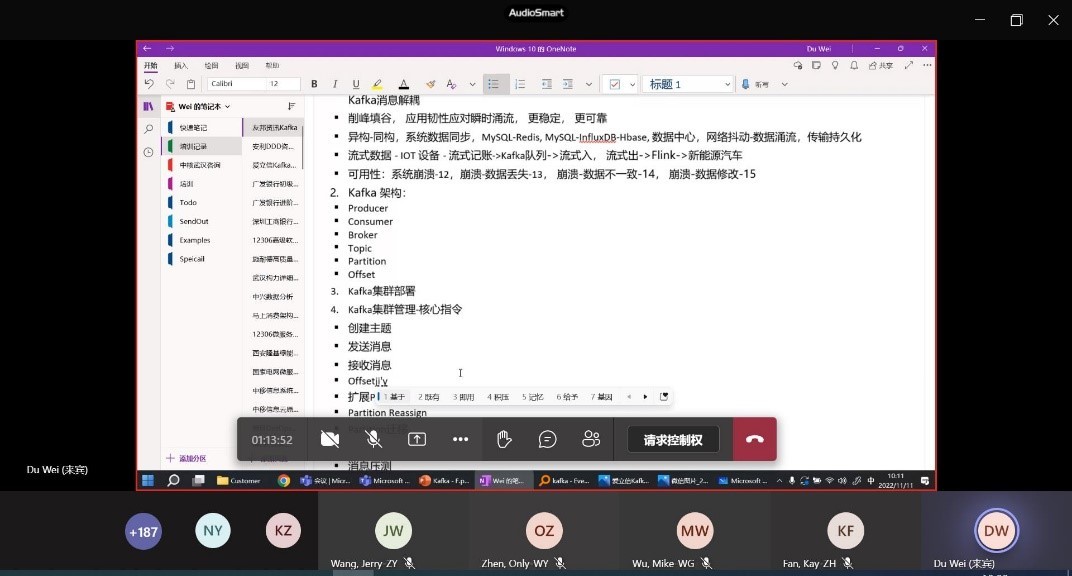Toggle the notebook navigation pane
The image size is (1072, 576).
(x=148, y=107)
